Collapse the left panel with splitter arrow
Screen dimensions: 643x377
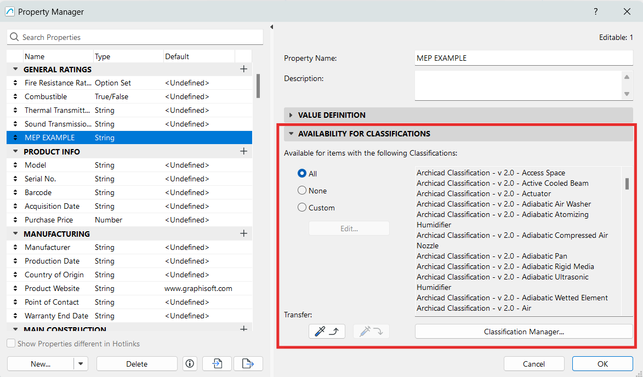click(271, 27)
